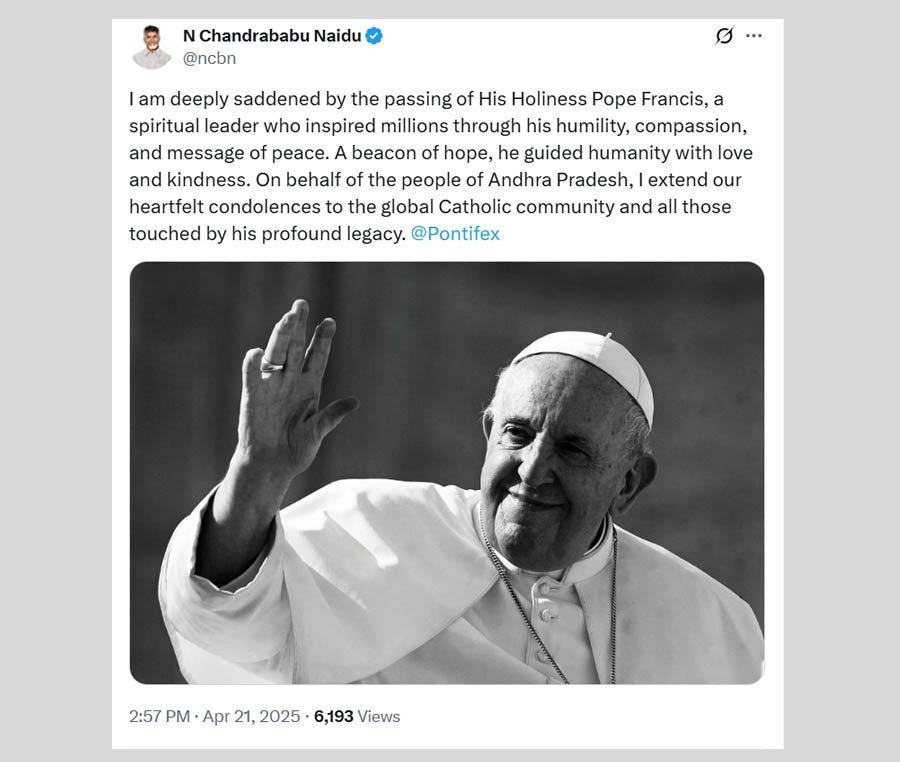Open N Chandrababu Naidu's profile avatar

point(152,46)
